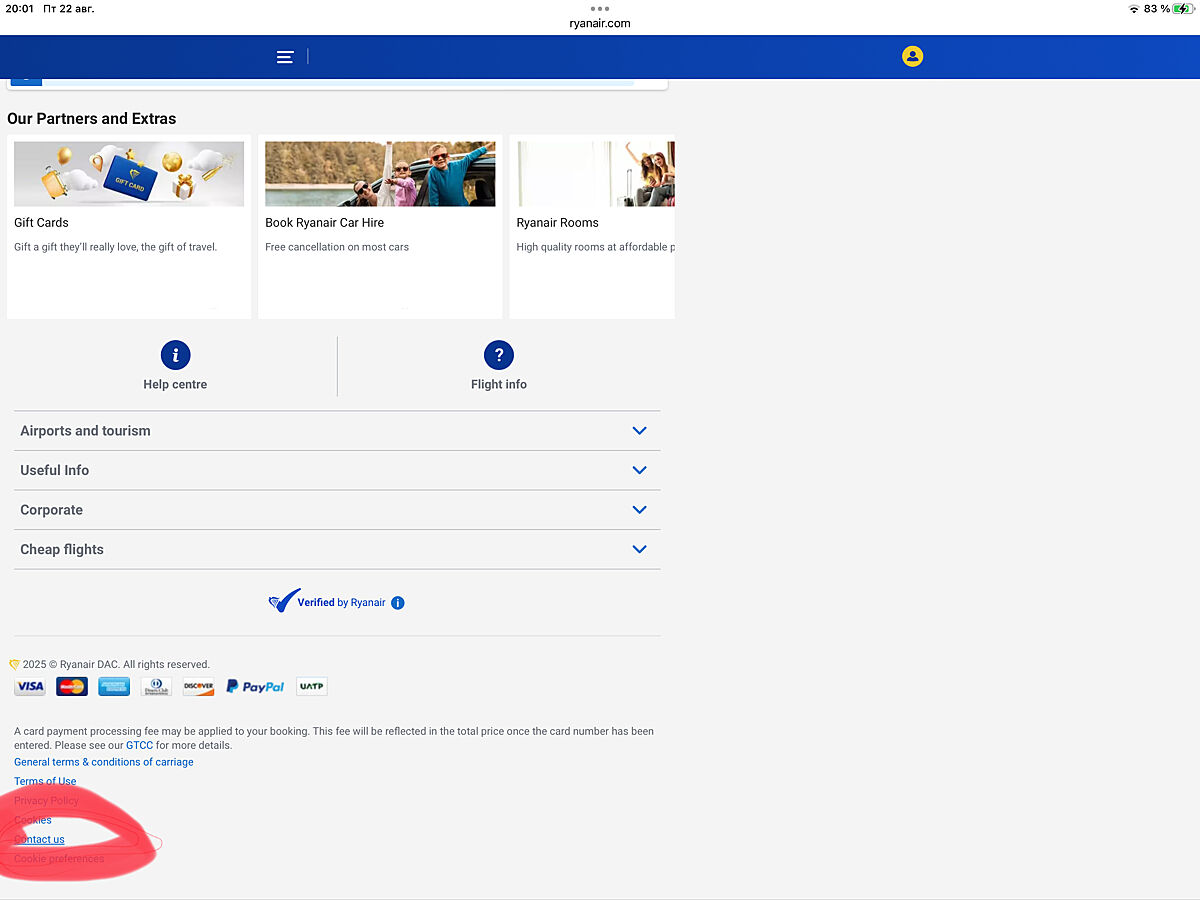
Task: Open the Book Ryanair Car Hire card
Action: click(380, 227)
